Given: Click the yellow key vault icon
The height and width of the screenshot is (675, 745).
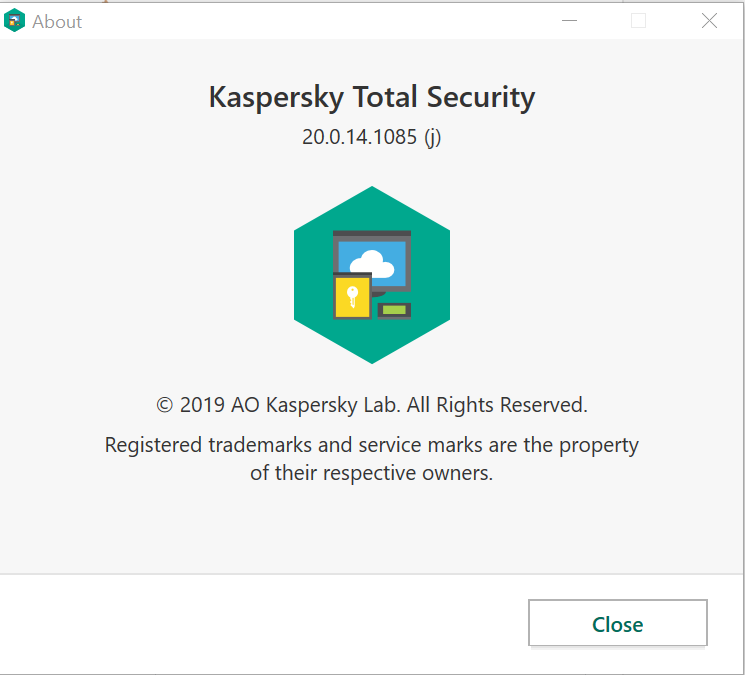Looking at the screenshot, I should tap(352, 296).
